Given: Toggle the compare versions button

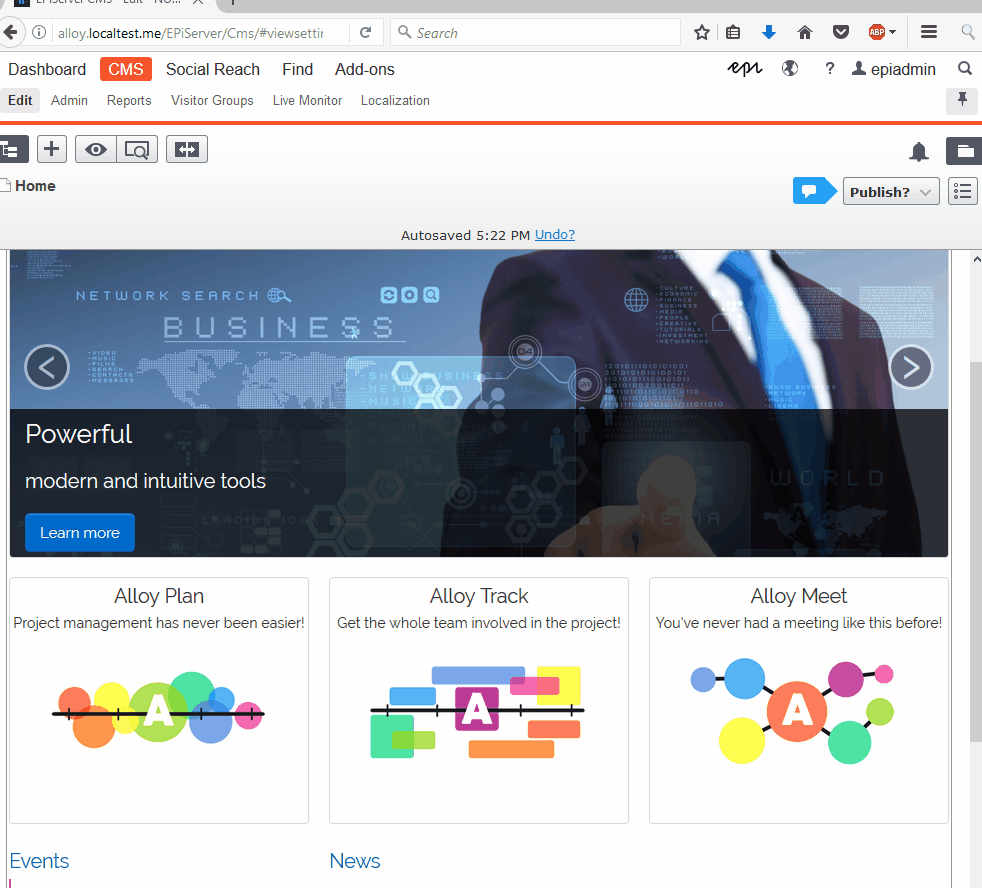Looking at the screenshot, I should tap(187, 149).
